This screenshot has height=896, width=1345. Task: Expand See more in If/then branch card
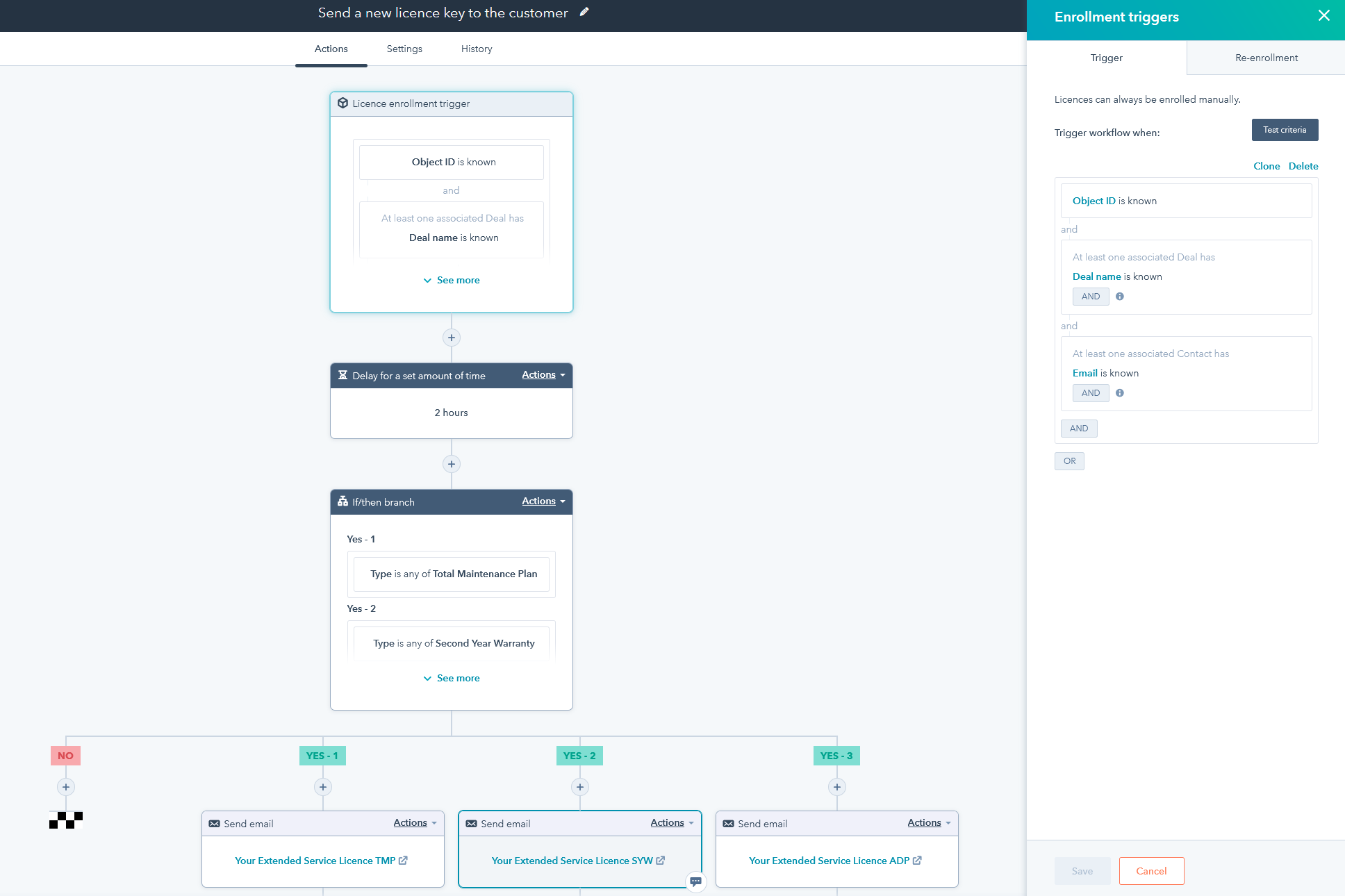coord(452,678)
